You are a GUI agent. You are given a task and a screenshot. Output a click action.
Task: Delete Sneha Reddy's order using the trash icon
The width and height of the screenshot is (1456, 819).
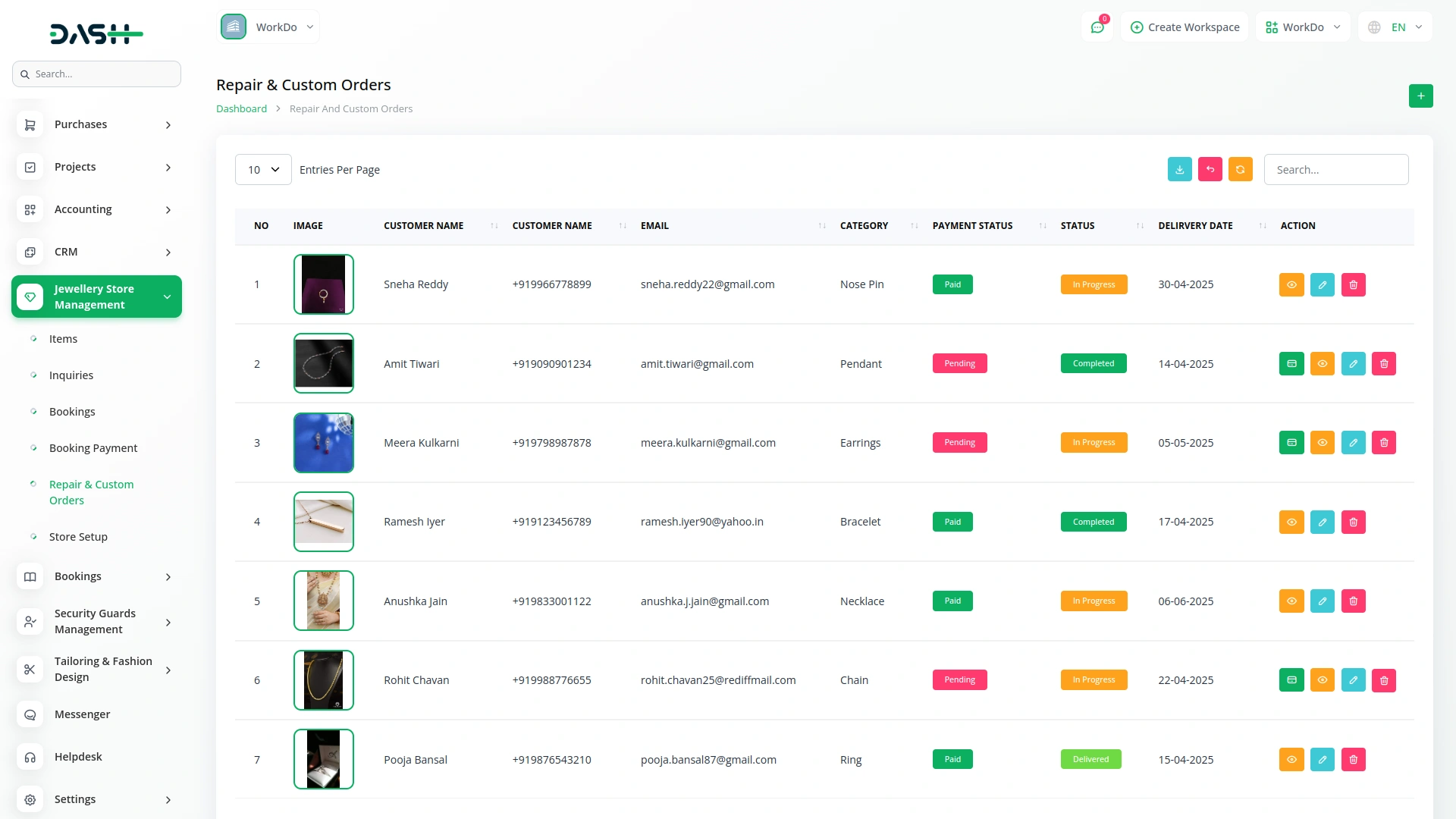[1353, 285]
